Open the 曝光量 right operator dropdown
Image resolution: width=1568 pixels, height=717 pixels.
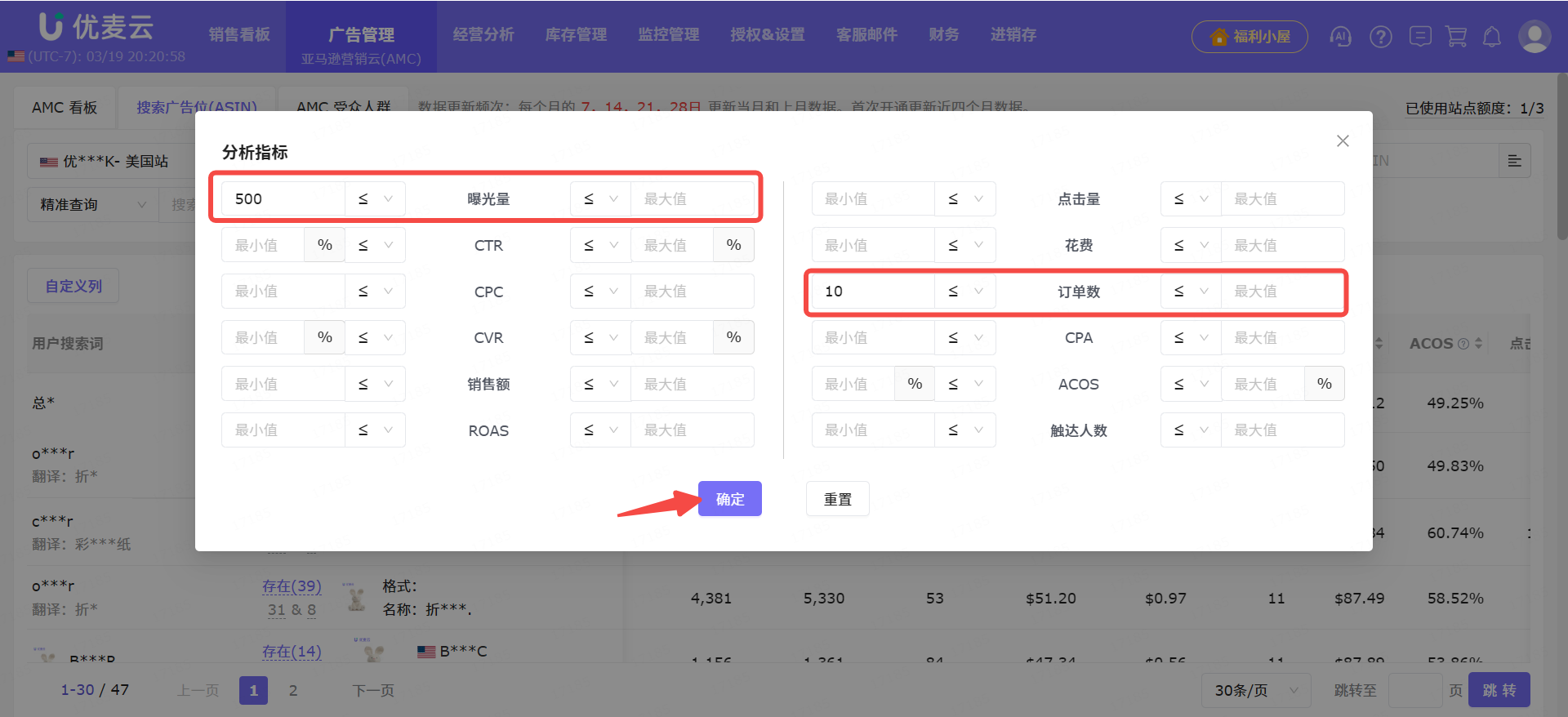[600, 198]
